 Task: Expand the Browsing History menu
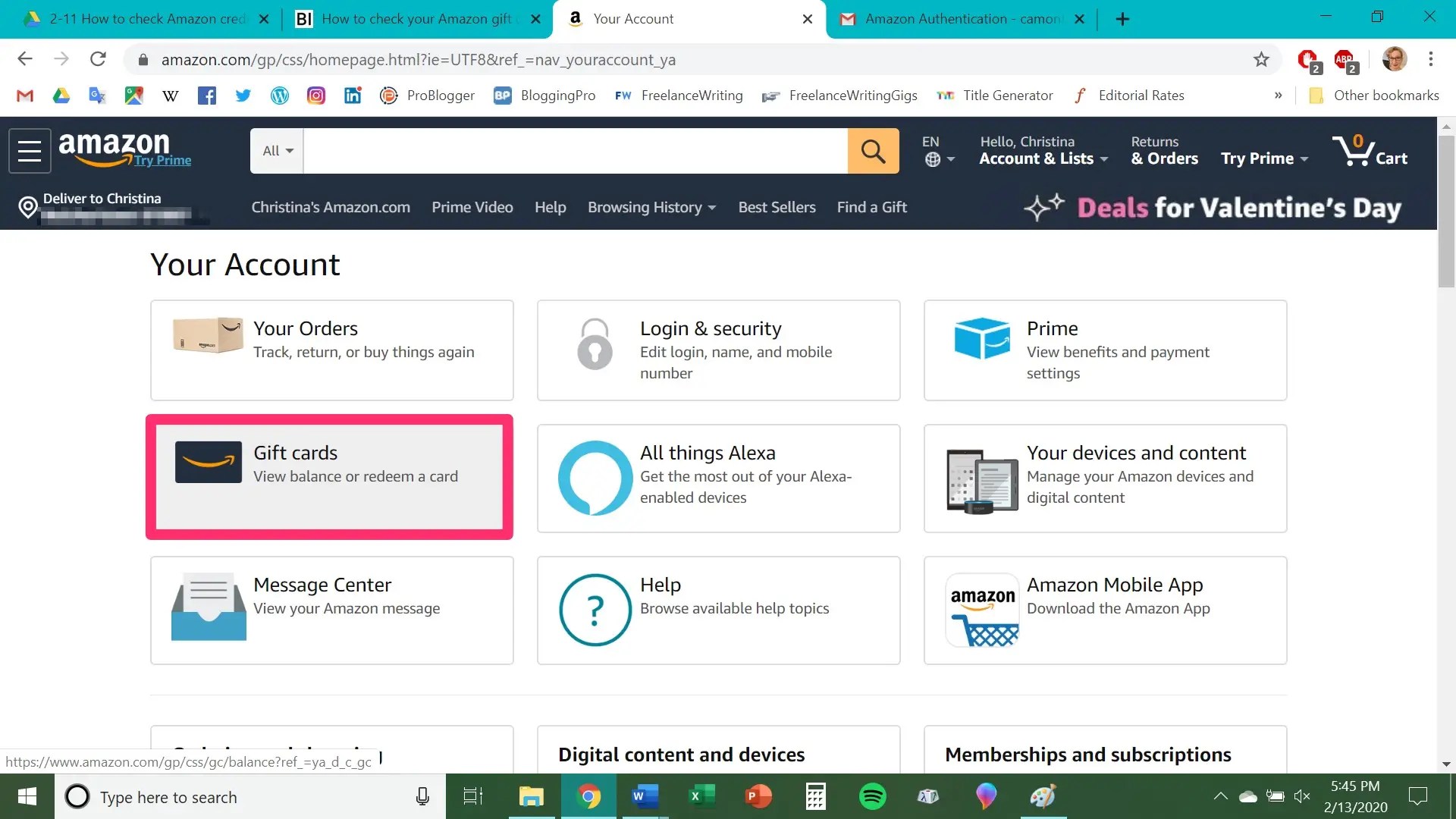pyautogui.click(x=651, y=207)
